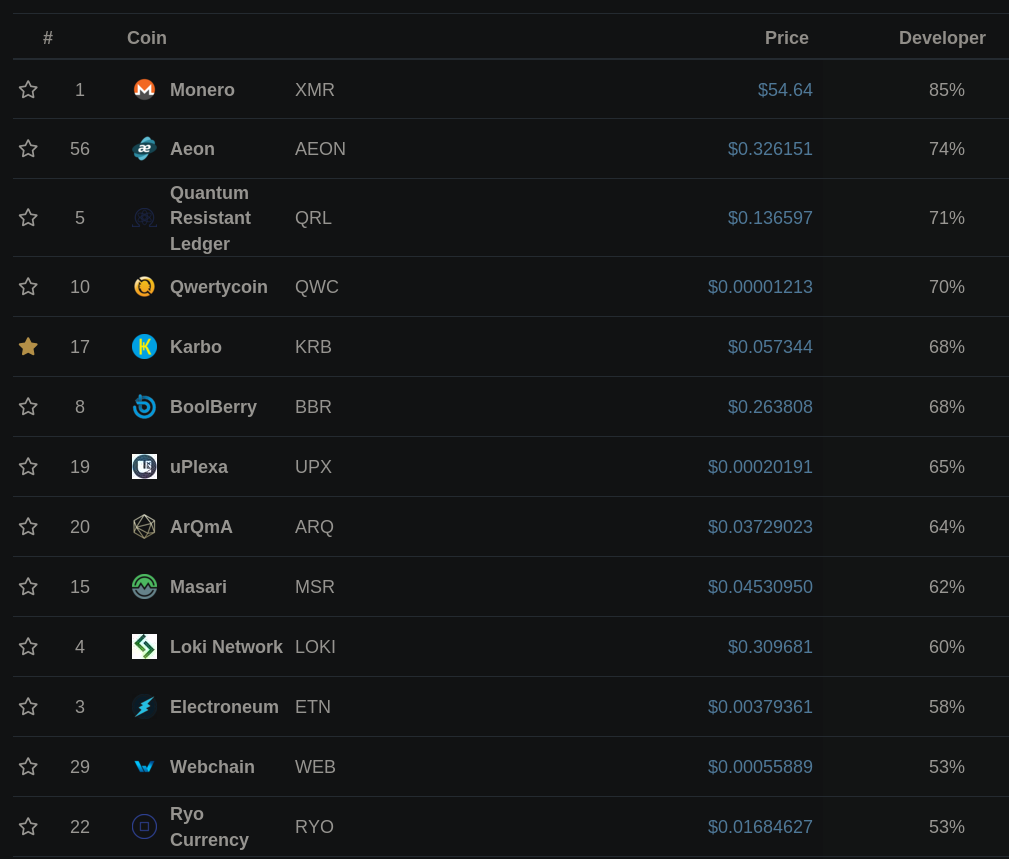Screen dimensions: 1009x859
Task: Click the Webchain coin logo
Action: pyautogui.click(x=144, y=766)
